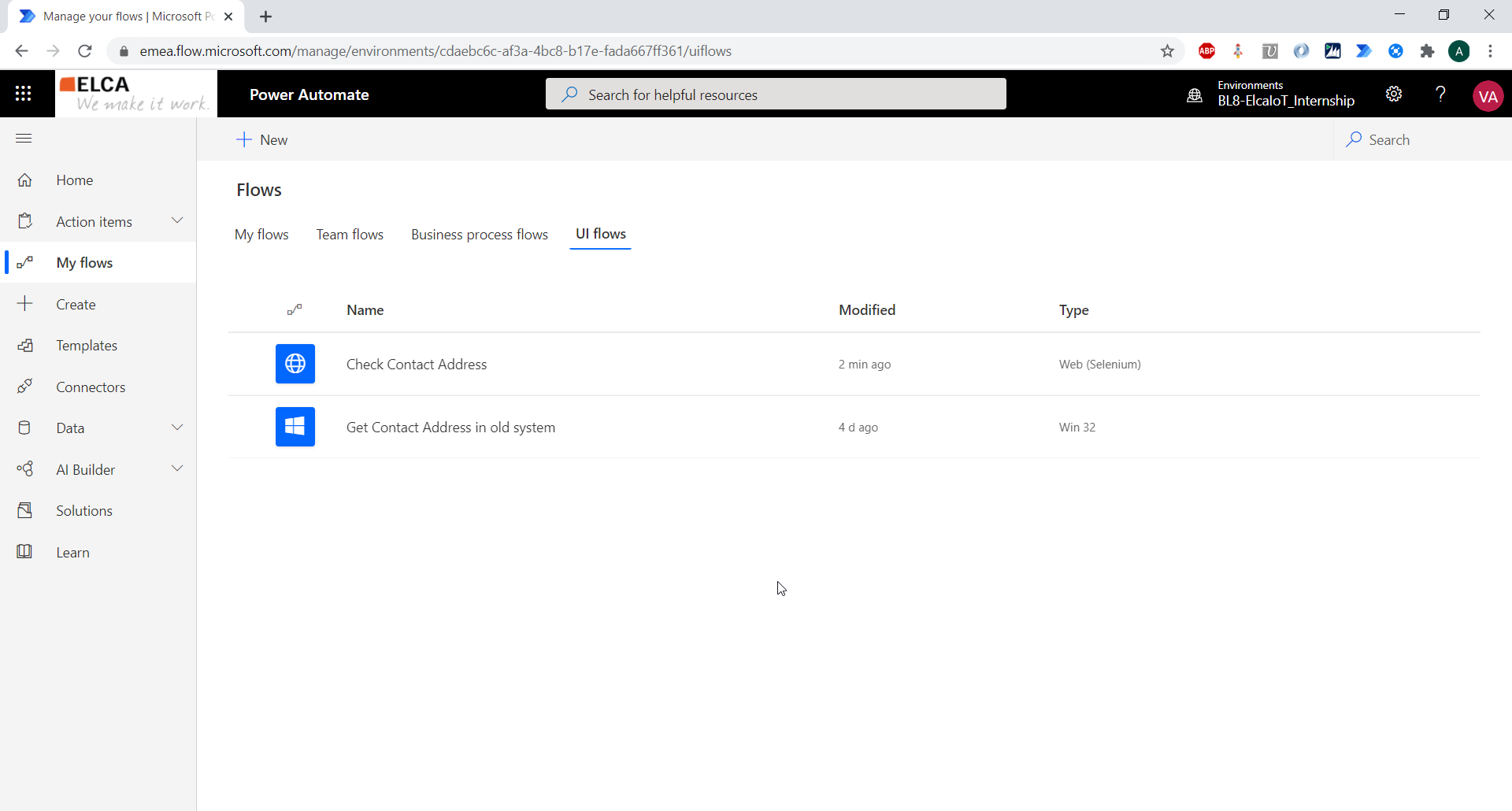
Task: Open Get Contact Address in old system flow
Action: (x=450, y=428)
